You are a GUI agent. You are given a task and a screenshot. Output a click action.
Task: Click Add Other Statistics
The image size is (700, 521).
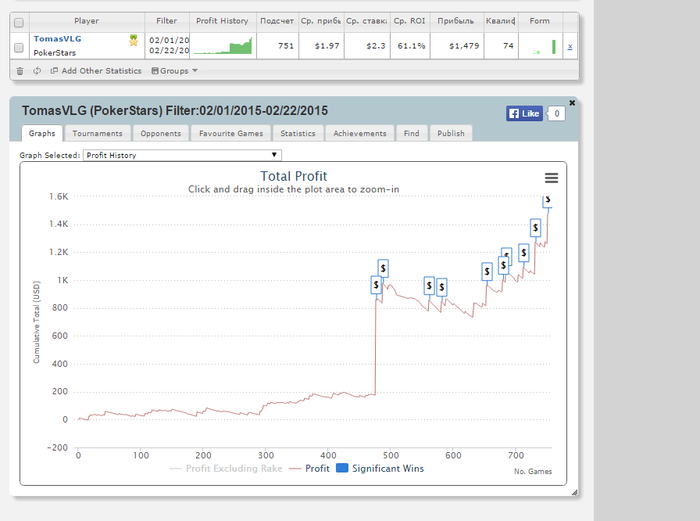pos(96,71)
